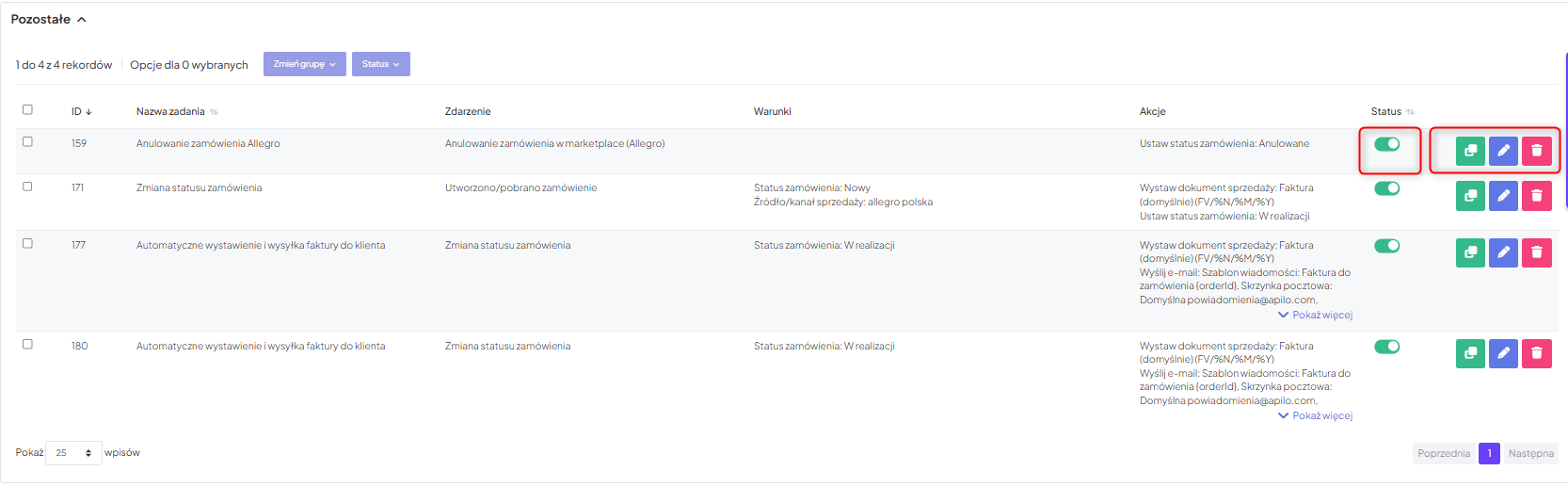Open the Zmień grupę dropdown
Viewport: 1568px width, 487px height.
304,64
